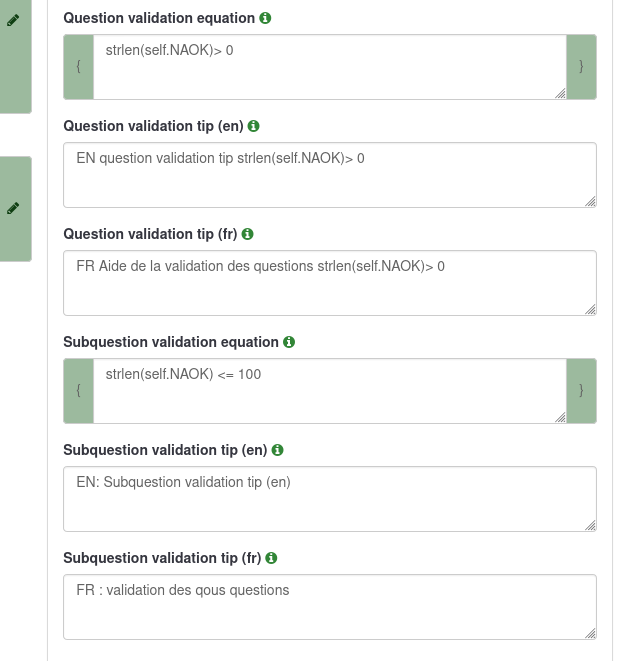Click opening brace on Question validation equation
Image resolution: width=617 pixels, height=661 pixels.
click(78, 67)
